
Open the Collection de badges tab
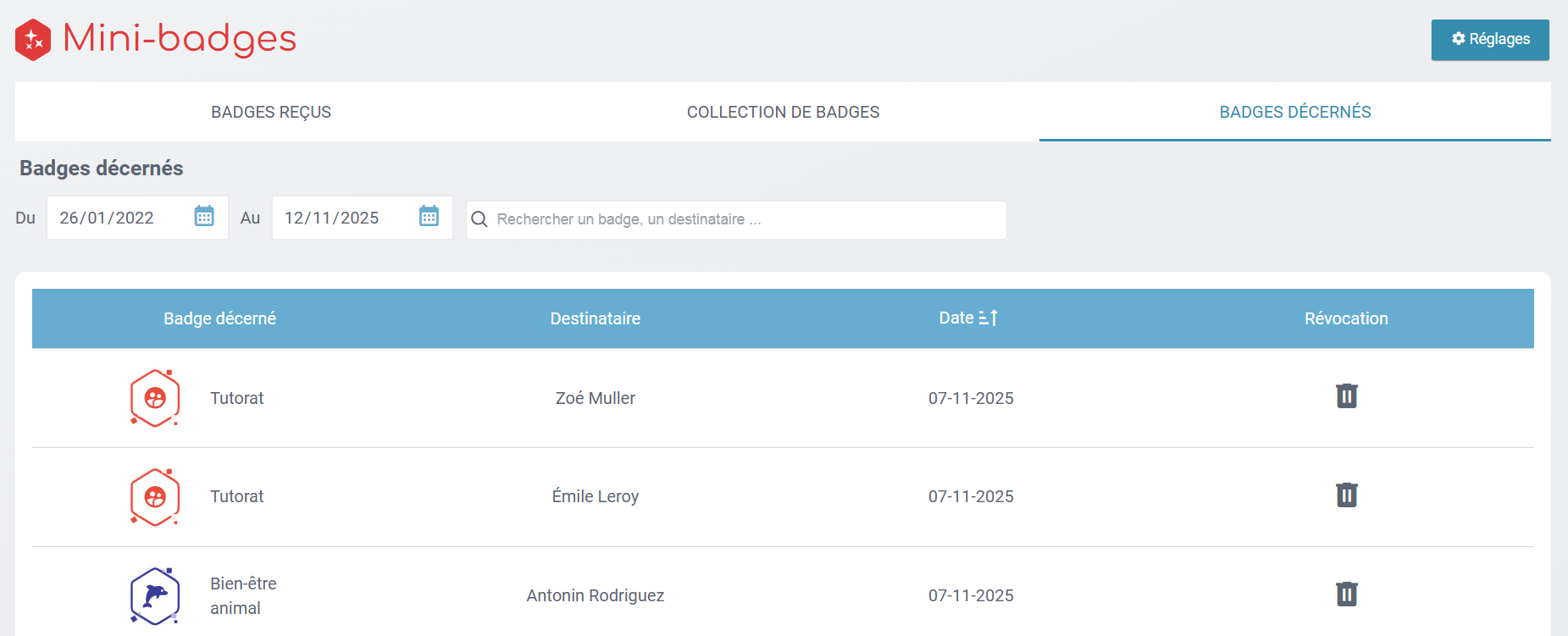point(783,112)
